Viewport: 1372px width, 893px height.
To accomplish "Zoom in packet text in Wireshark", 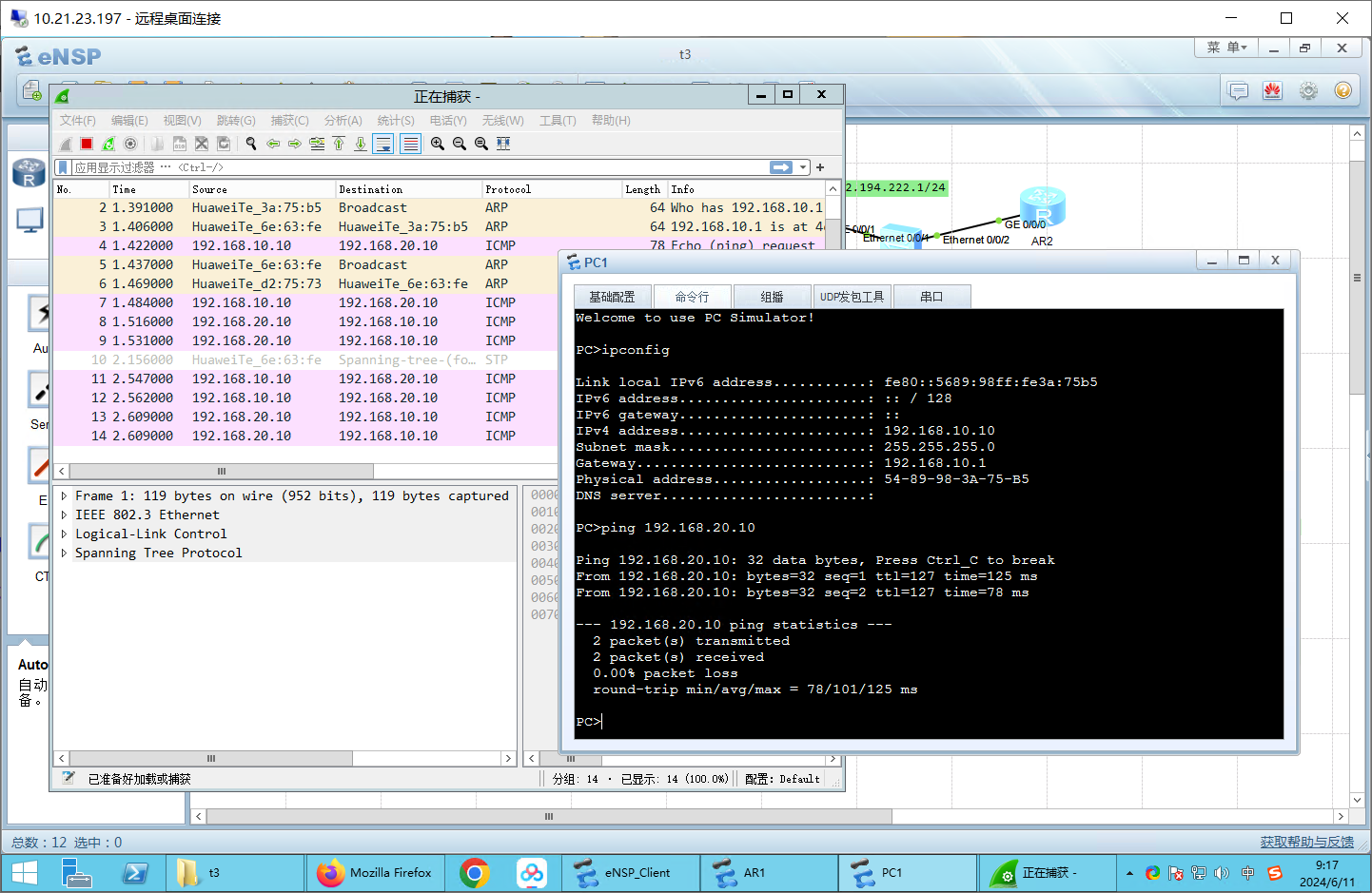I will pos(438,144).
